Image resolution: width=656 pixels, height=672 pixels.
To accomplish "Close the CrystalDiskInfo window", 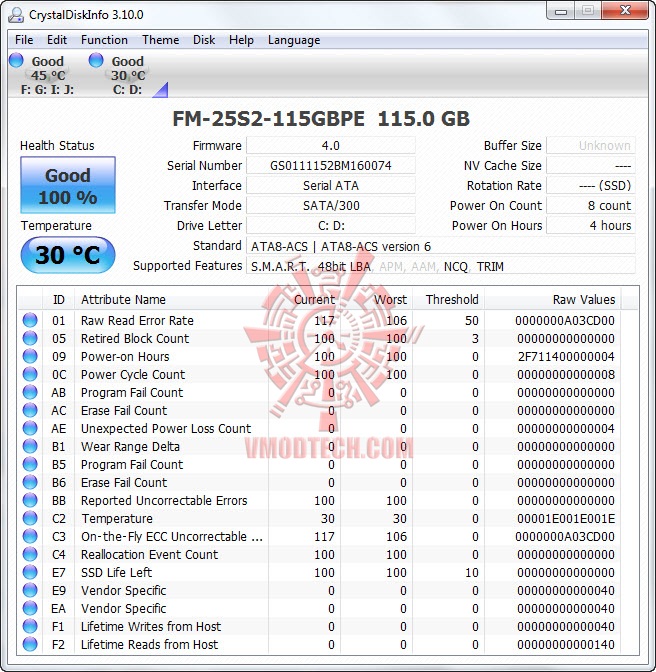I will tap(625, 11).
